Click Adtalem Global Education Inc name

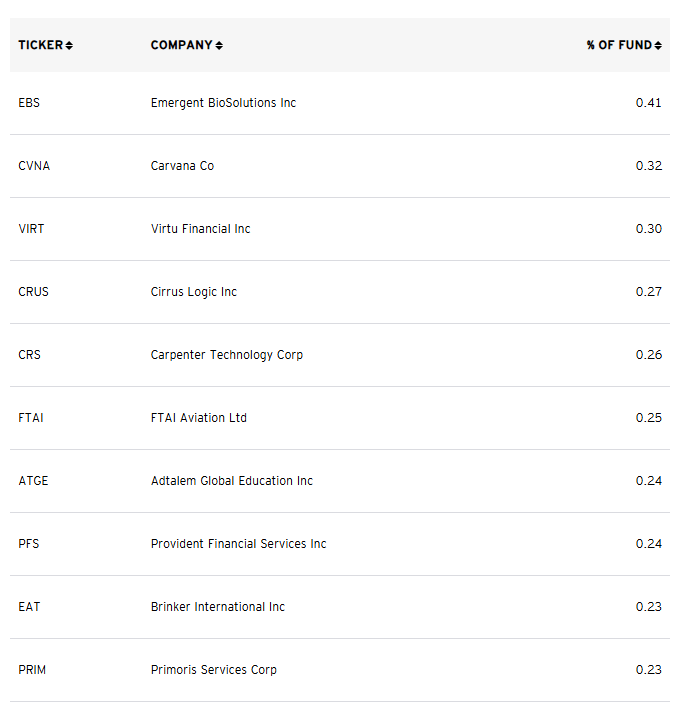[x=231, y=481]
